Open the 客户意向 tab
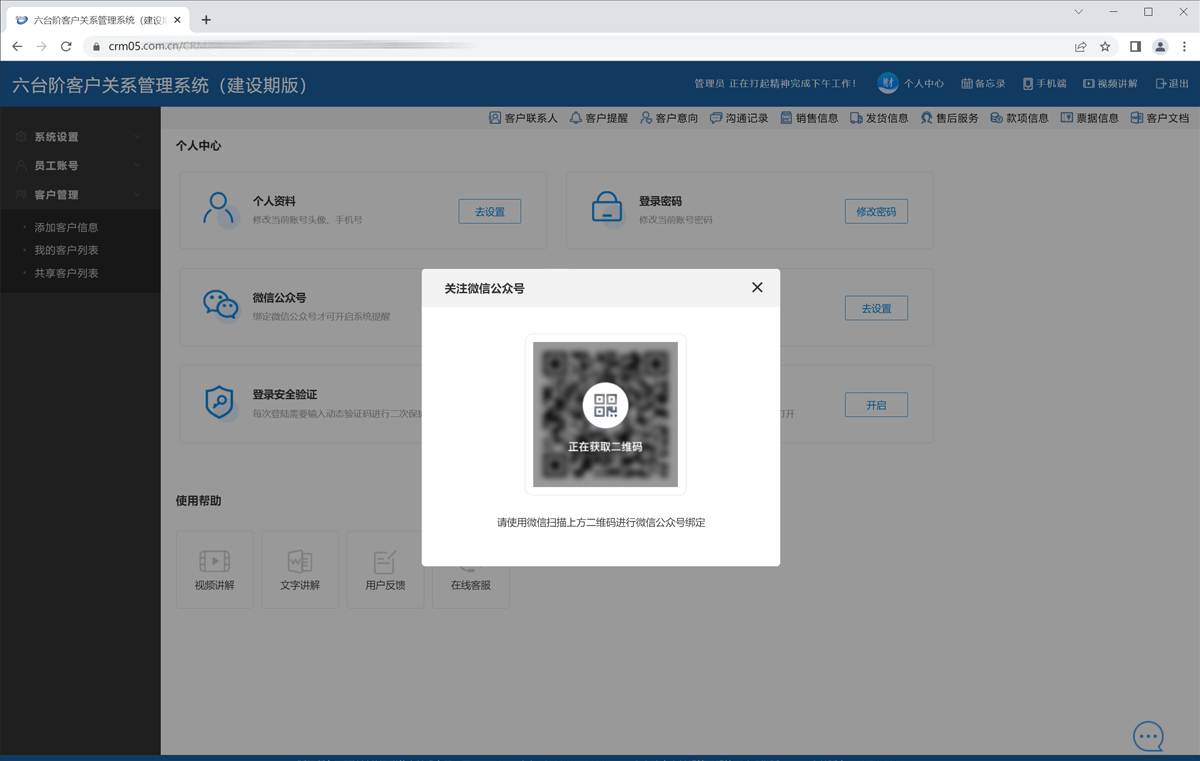Viewport: 1200px width, 761px height. click(x=669, y=118)
